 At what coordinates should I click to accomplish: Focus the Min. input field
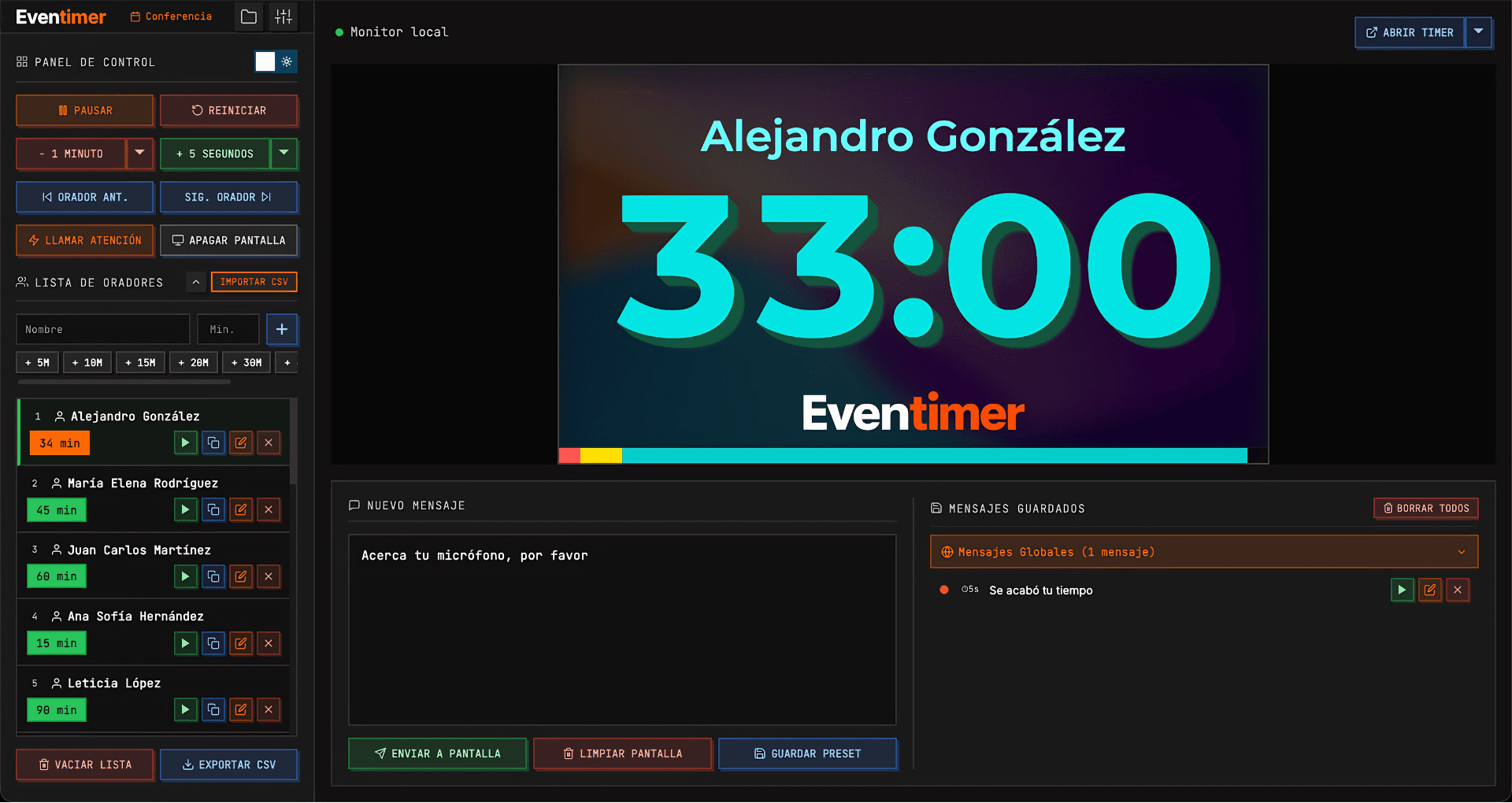coord(228,329)
